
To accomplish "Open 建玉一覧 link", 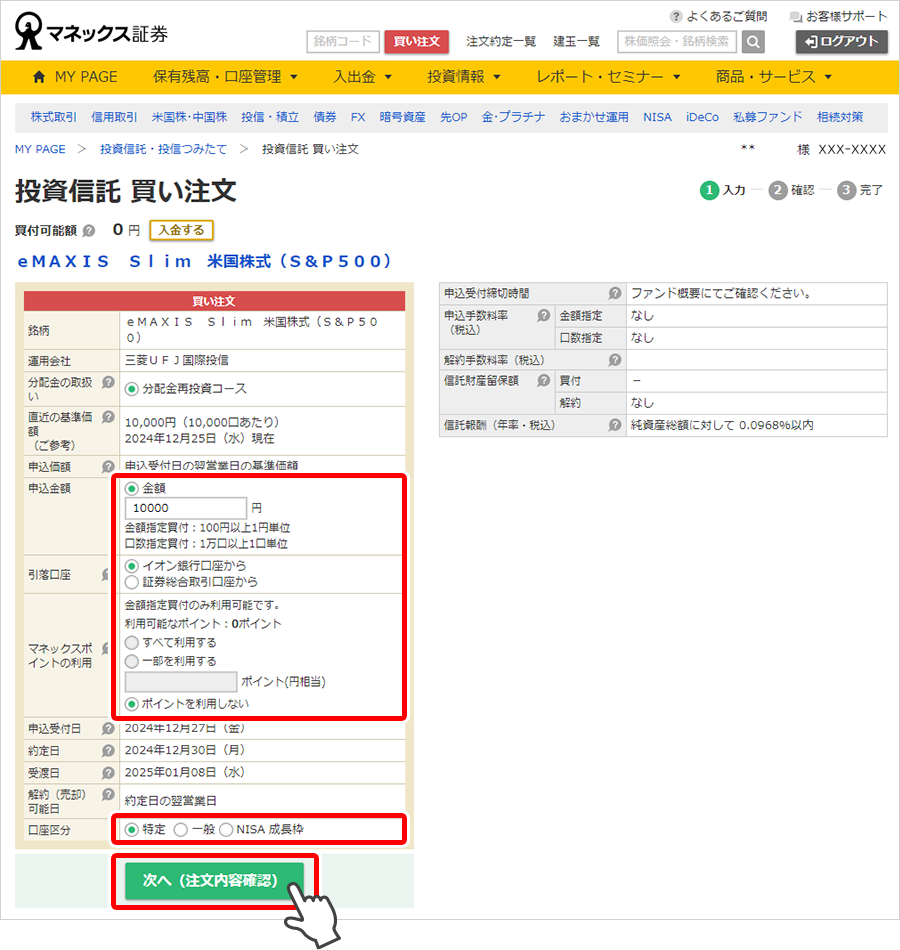I will pyautogui.click(x=576, y=42).
